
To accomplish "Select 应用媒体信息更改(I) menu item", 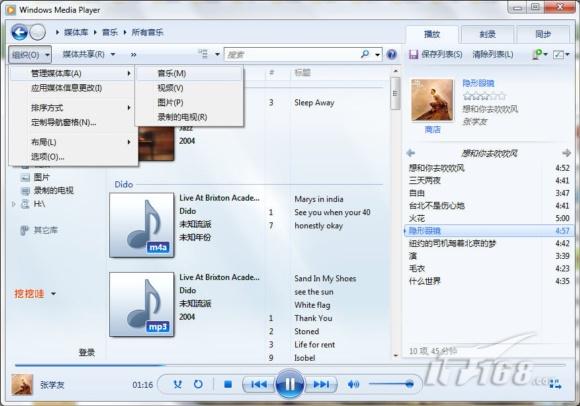I will click(x=72, y=88).
